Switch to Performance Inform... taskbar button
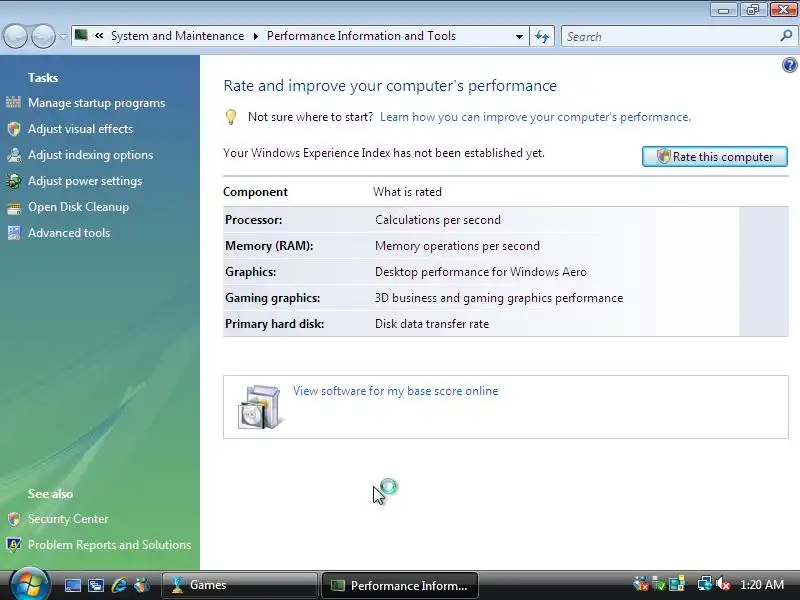Image resolution: width=800 pixels, height=600 pixels. [x=400, y=585]
